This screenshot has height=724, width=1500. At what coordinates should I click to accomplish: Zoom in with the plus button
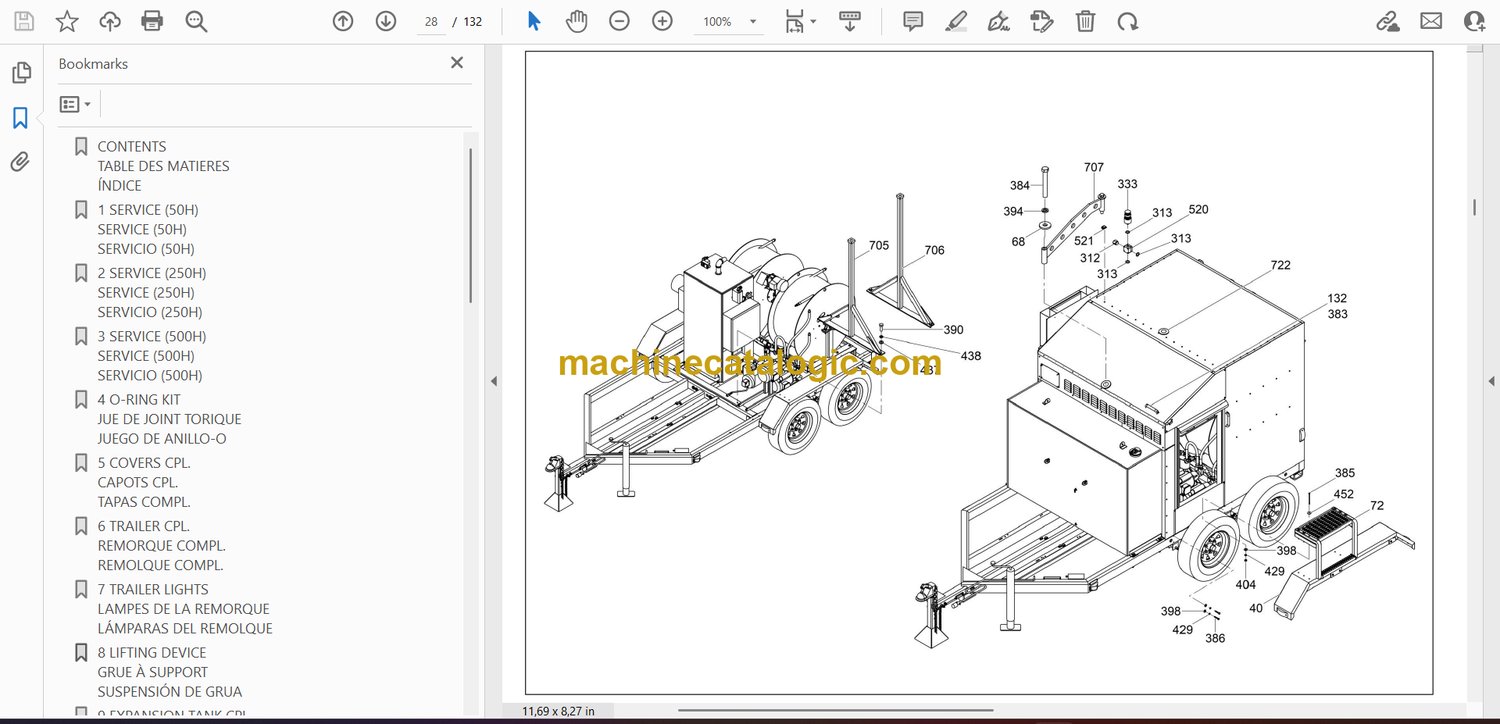pyautogui.click(x=662, y=21)
